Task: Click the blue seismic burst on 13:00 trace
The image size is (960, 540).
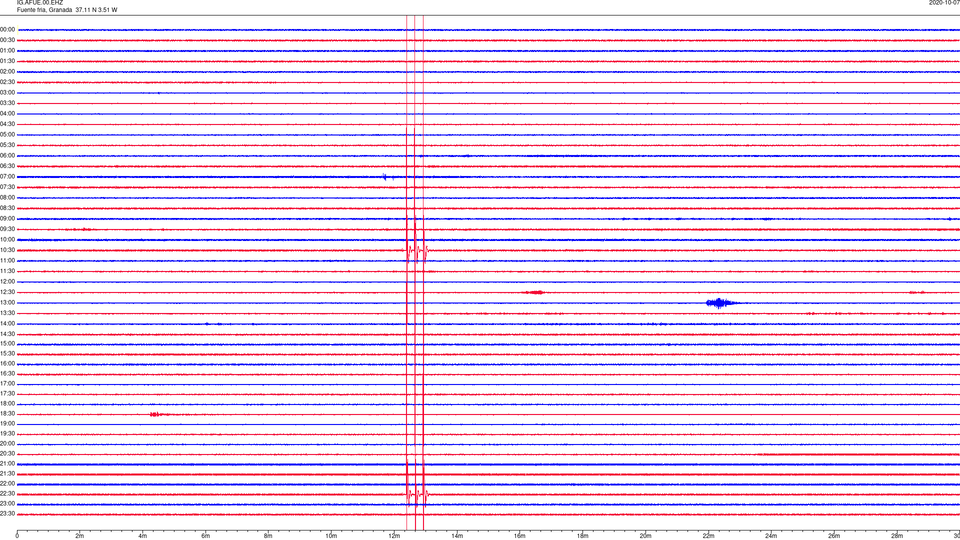Action: coord(721,302)
